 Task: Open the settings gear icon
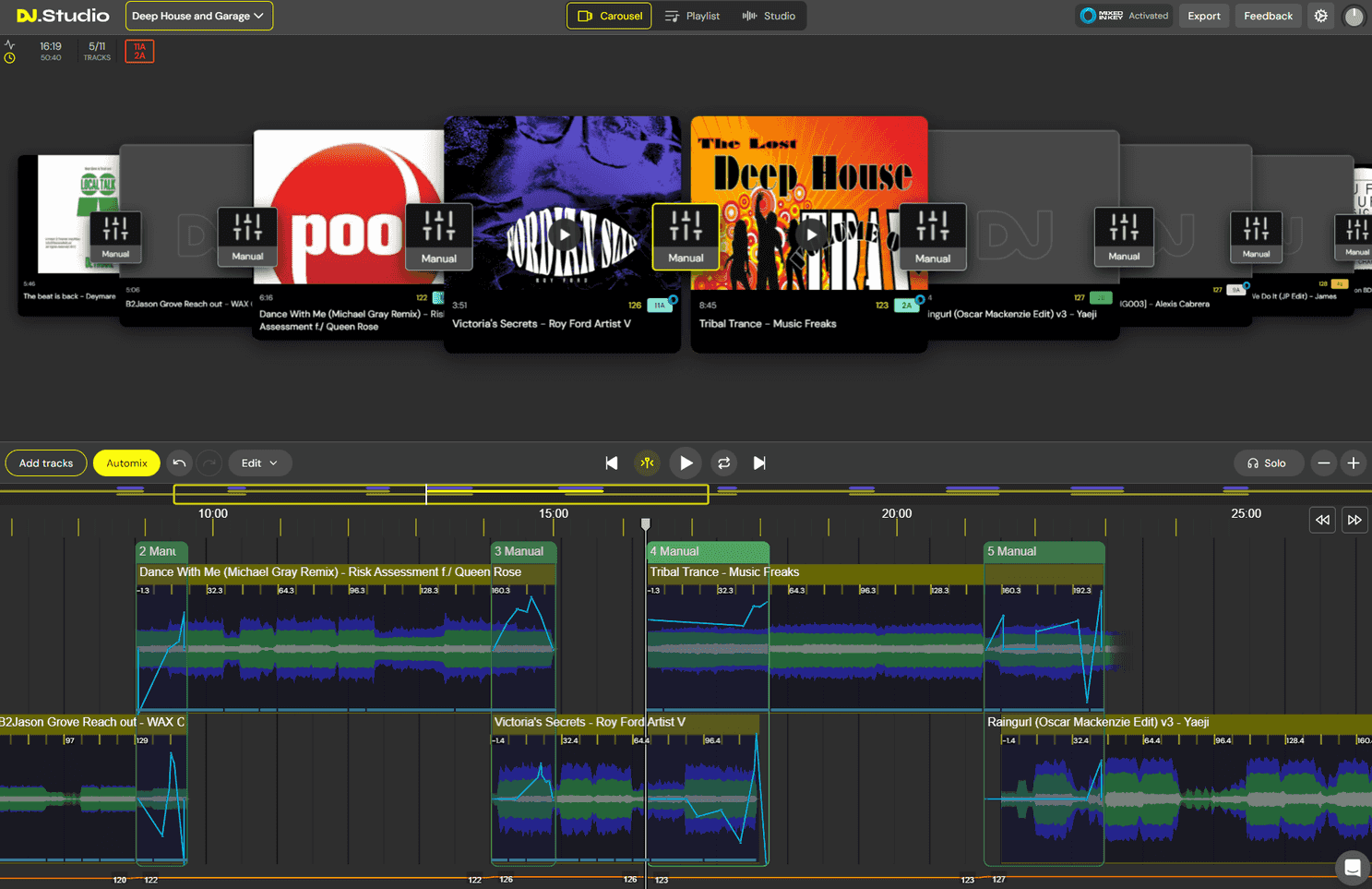(x=1321, y=16)
